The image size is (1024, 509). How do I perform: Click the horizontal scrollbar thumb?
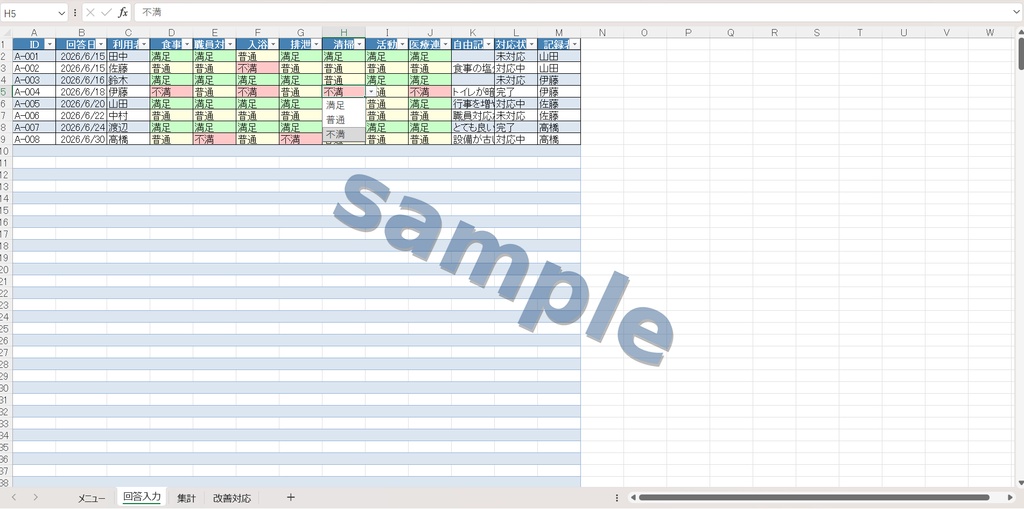point(814,498)
